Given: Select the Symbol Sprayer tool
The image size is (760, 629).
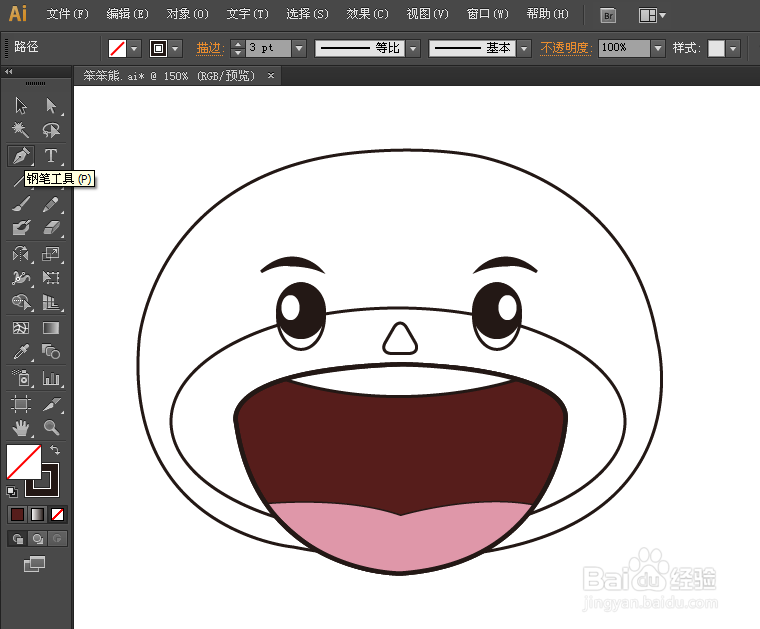Looking at the screenshot, I should click(21, 377).
